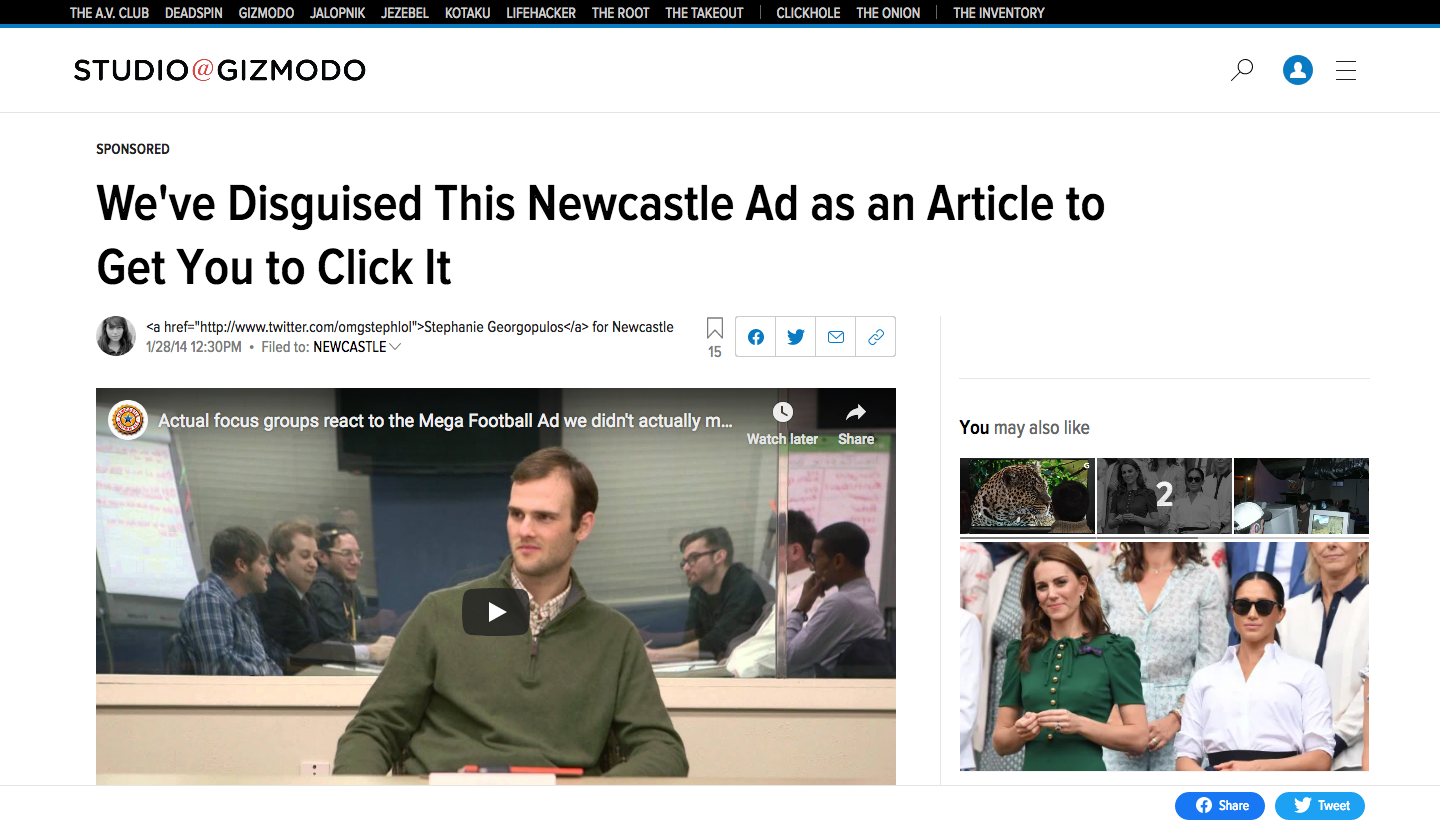
Task: Click the article headline
Action: click(x=600, y=236)
